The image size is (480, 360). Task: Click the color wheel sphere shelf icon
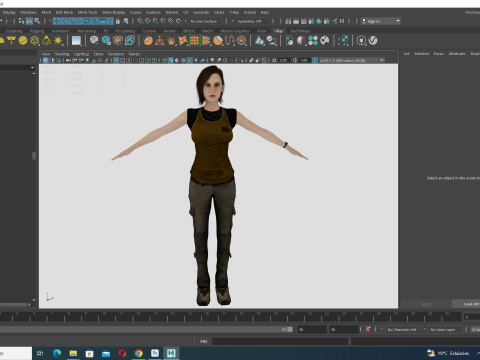click(301, 41)
